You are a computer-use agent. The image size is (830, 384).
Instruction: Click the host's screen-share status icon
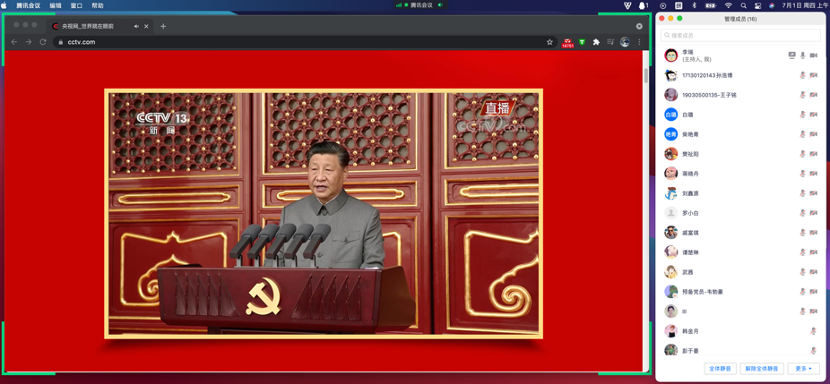(792, 55)
